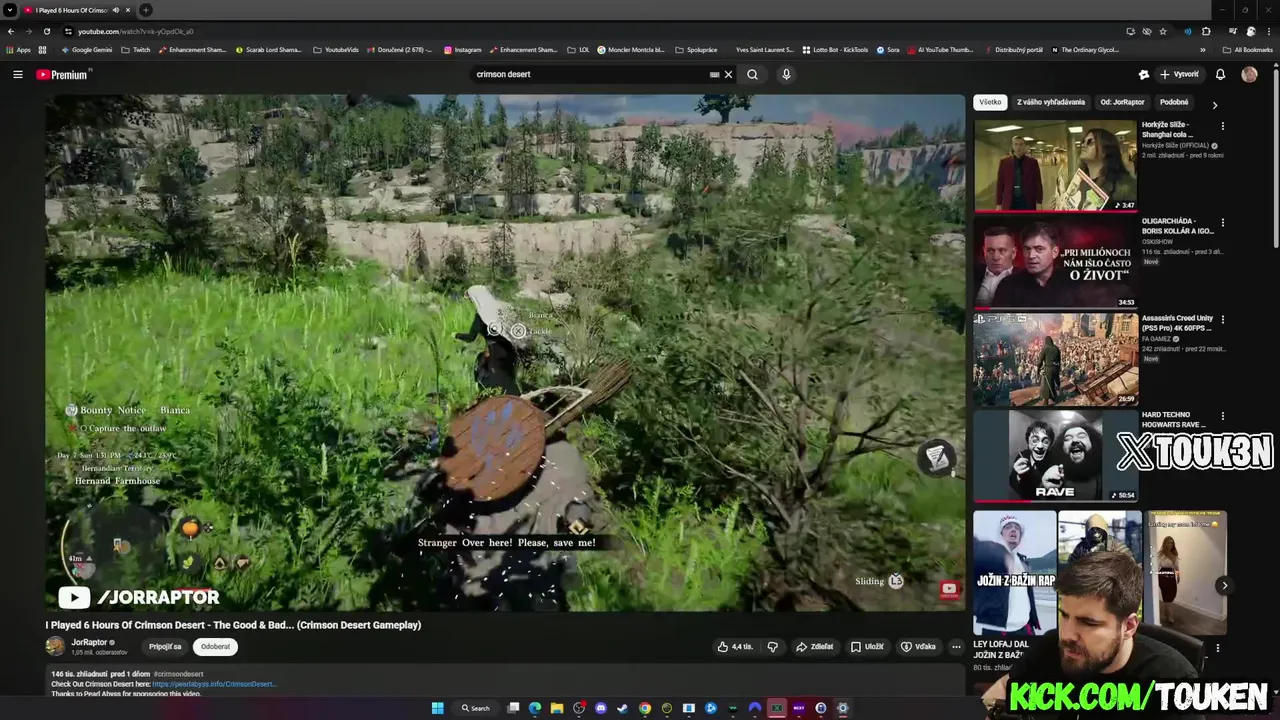Open JorRaptor channel avatar under video
This screenshot has height=720, width=1280.
point(55,647)
